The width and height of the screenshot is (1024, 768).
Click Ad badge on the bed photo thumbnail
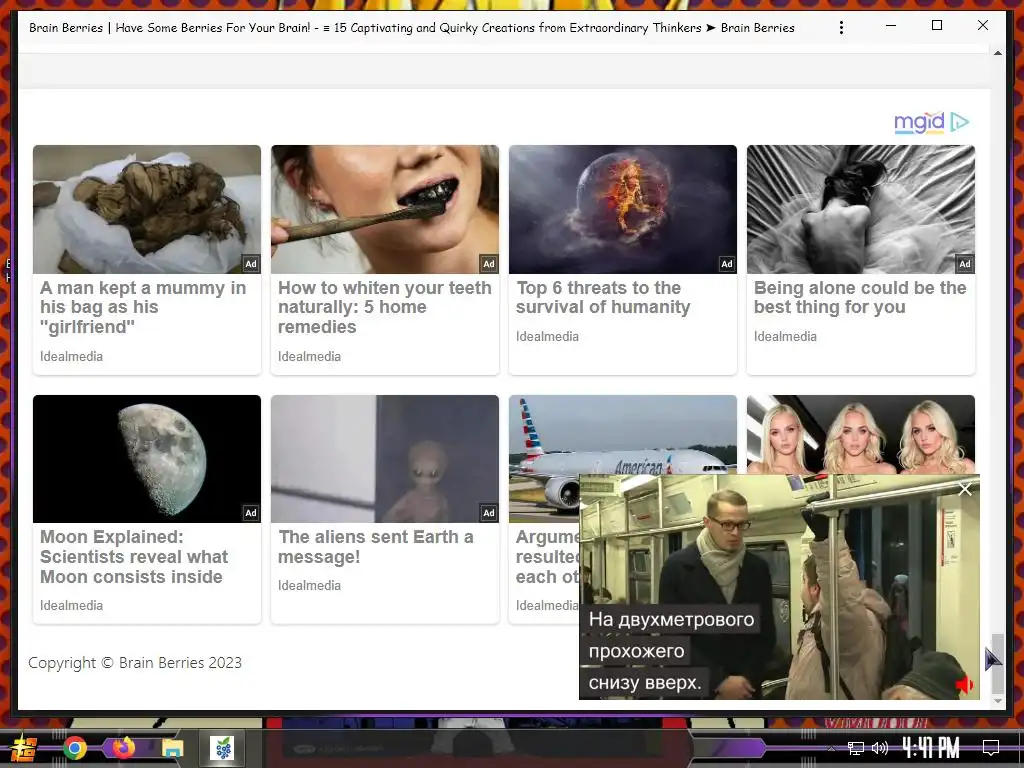point(965,264)
